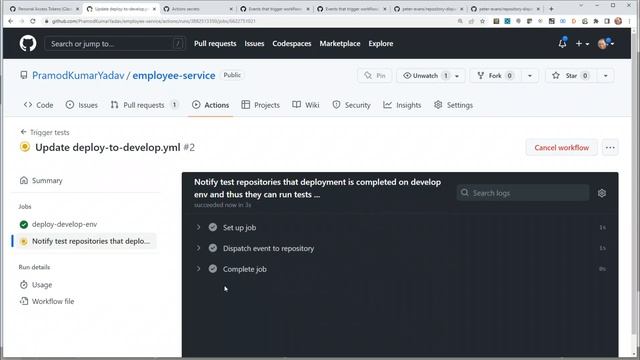Click the Search logs field
Screen dimensions: 640x360
[x=523, y=193]
